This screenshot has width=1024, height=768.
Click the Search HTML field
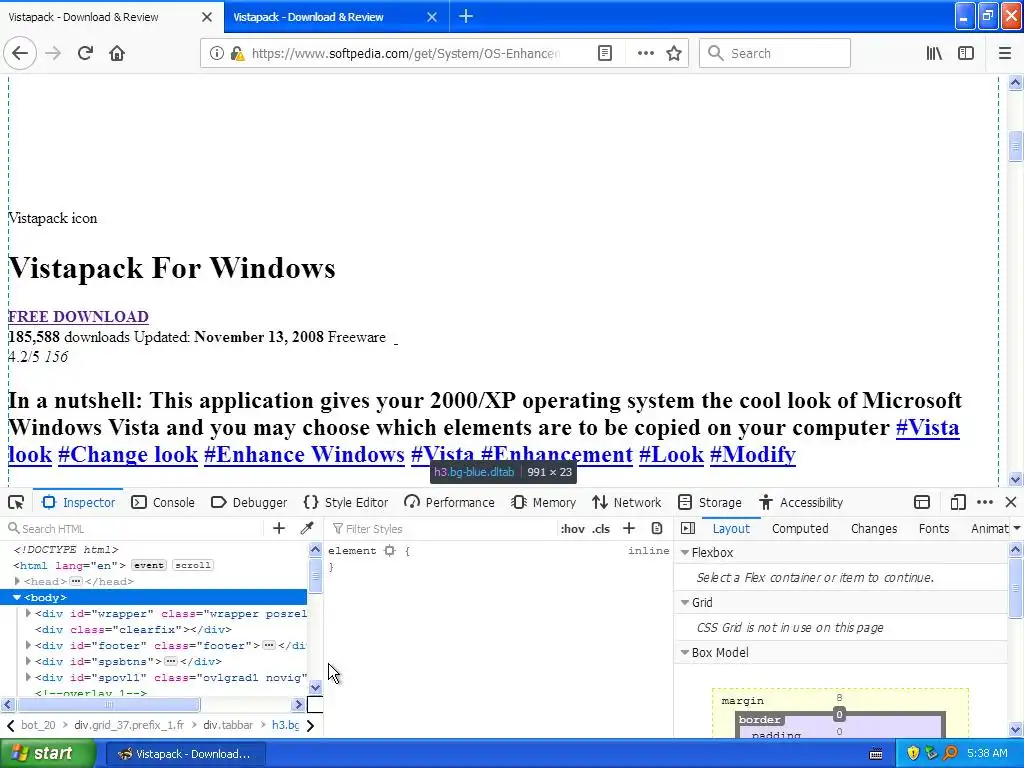(x=134, y=528)
